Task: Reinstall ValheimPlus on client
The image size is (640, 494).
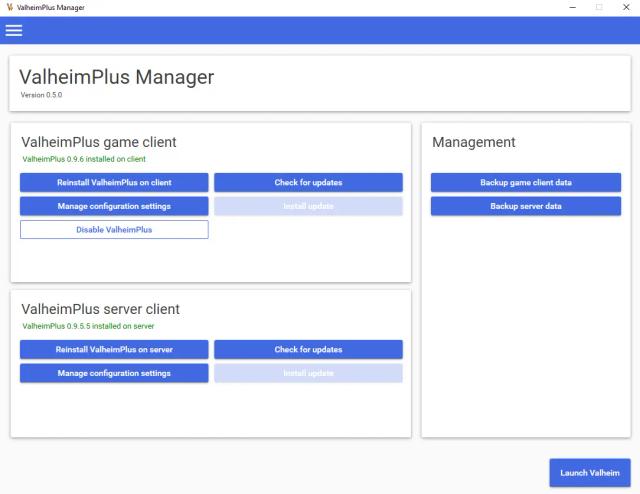Action: click(114, 182)
